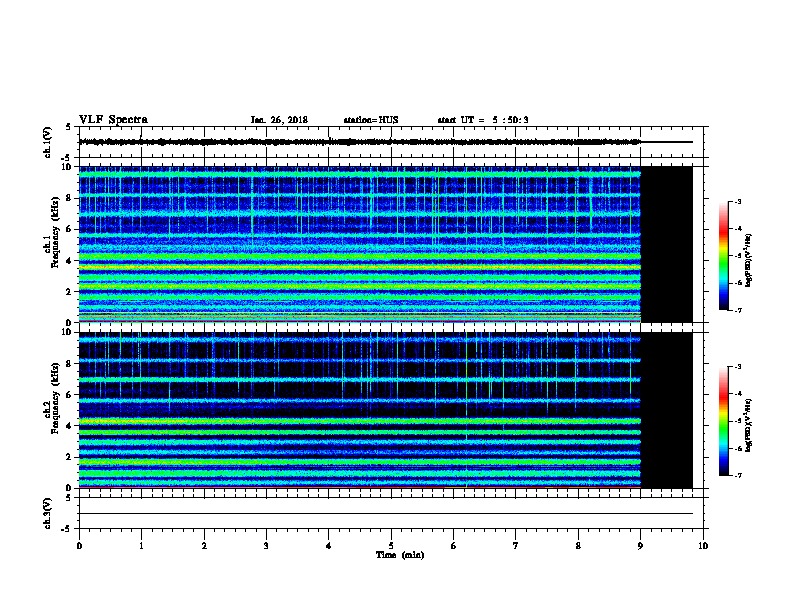Screen dimensions: 792x612
Task: Click time axis tick label "1"
Action: coord(141,546)
